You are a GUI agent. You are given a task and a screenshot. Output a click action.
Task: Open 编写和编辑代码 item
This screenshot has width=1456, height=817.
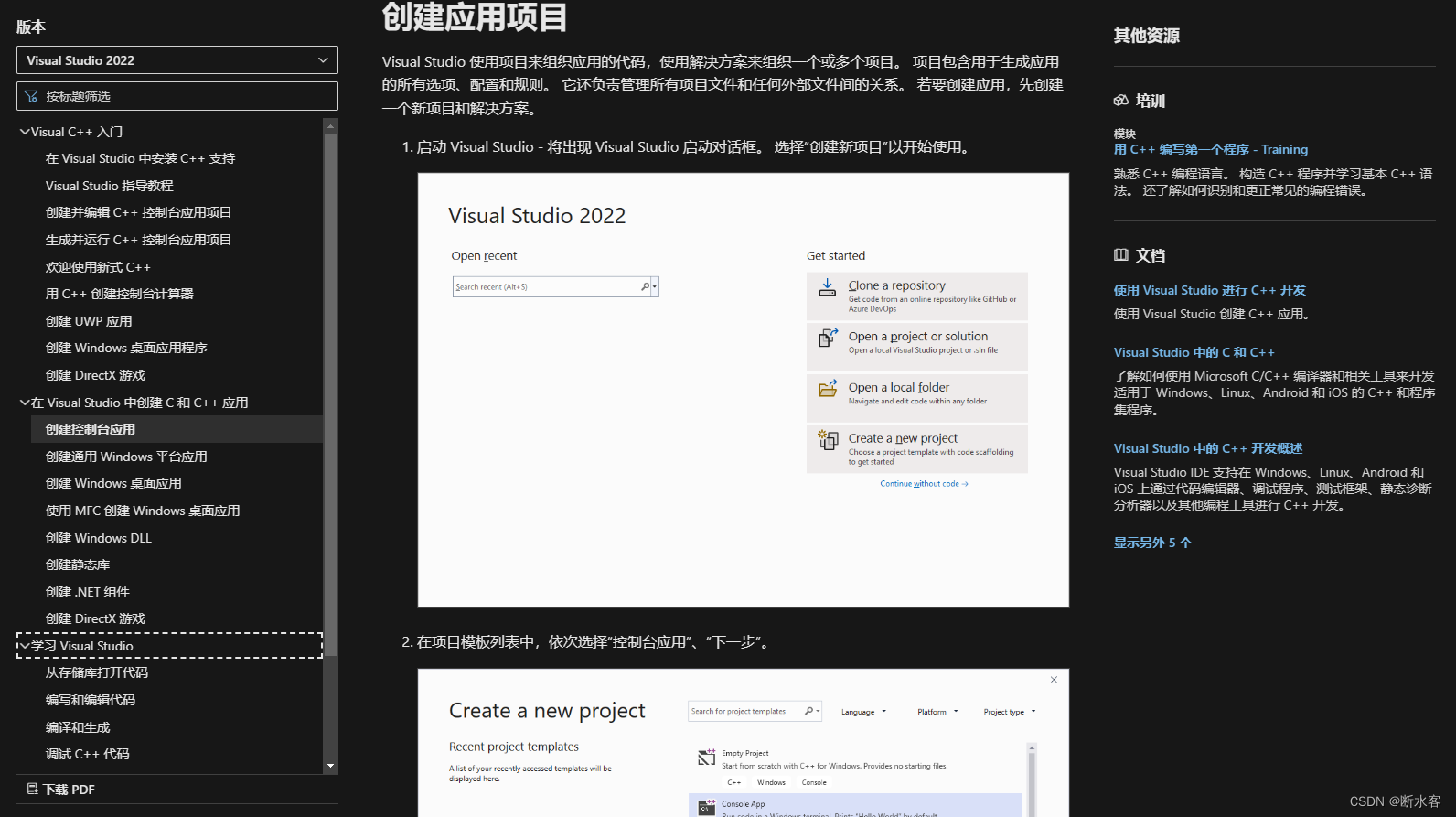click(x=91, y=700)
